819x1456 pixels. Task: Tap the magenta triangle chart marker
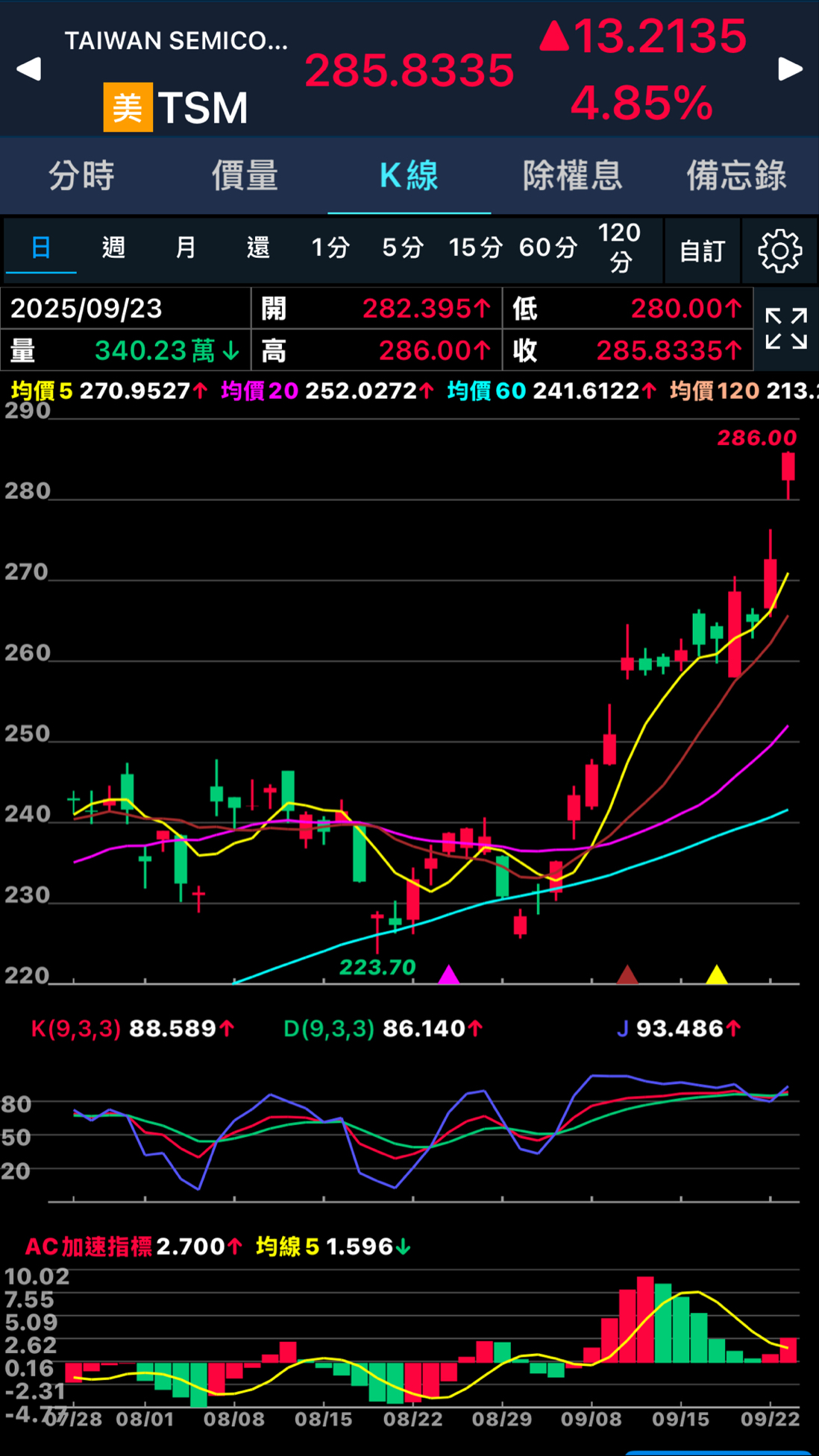(448, 974)
